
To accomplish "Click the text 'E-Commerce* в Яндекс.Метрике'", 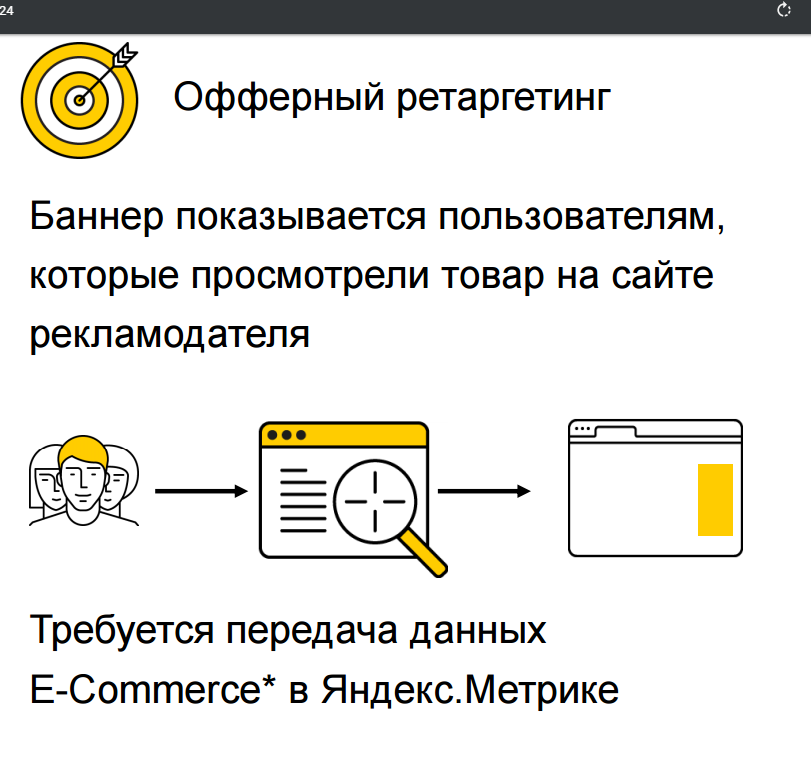I will coord(324,690).
